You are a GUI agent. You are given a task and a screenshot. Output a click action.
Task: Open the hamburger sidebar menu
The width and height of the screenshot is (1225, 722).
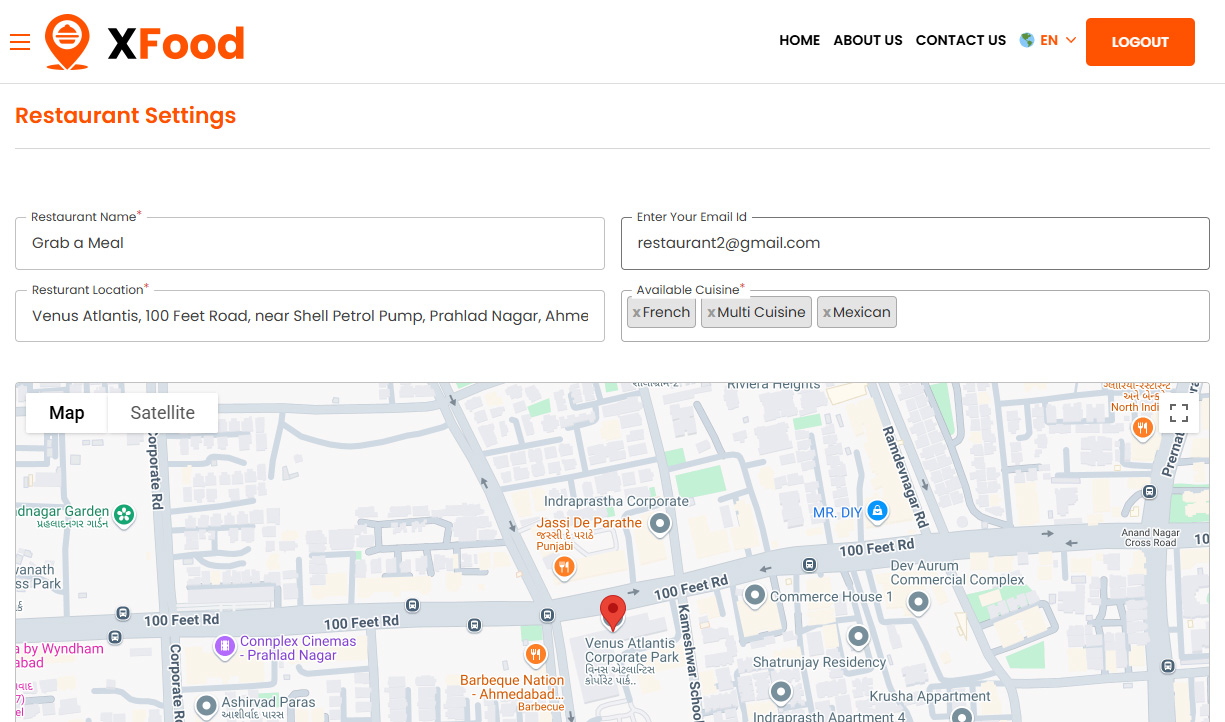click(20, 42)
